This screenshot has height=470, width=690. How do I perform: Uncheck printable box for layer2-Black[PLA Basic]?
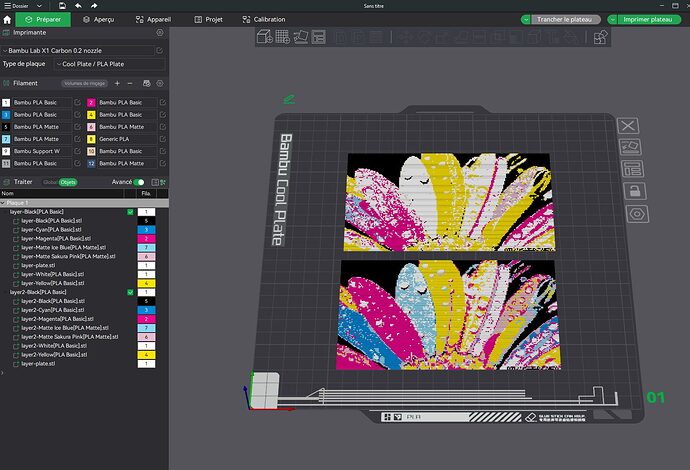pyautogui.click(x=130, y=292)
